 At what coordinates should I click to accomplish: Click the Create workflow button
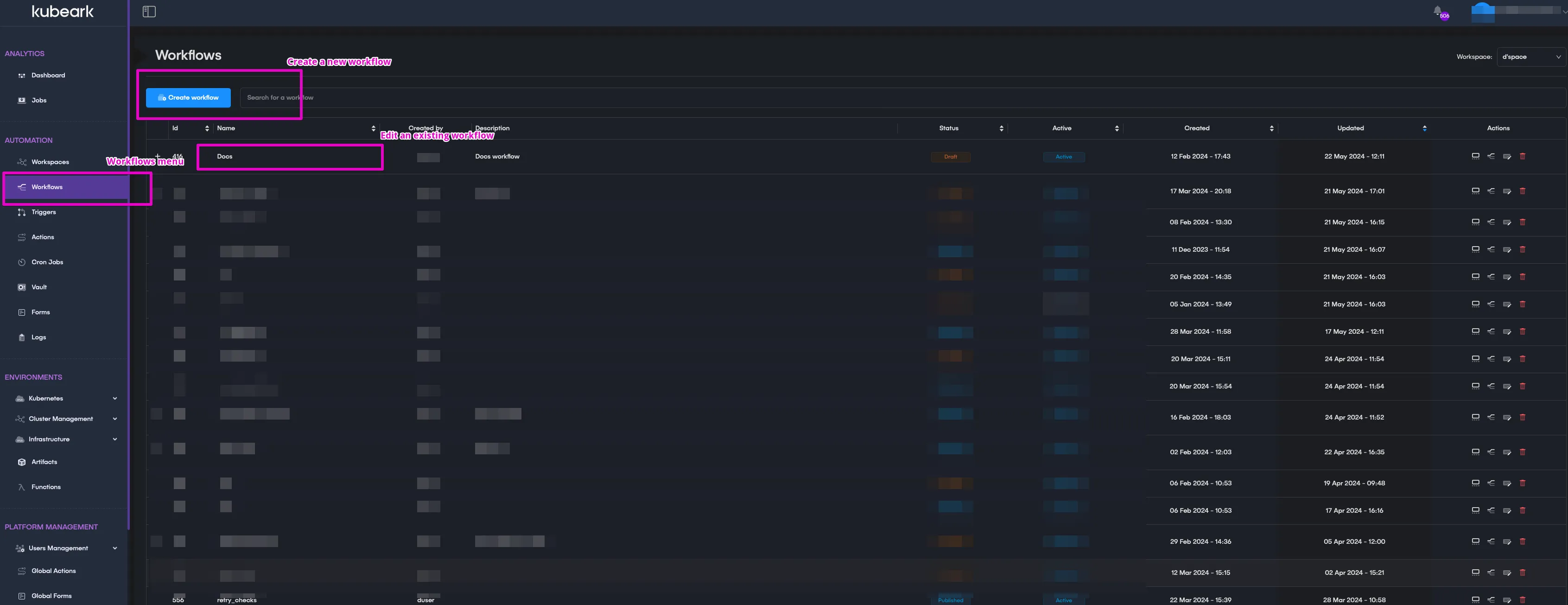[x=188, y=97]
